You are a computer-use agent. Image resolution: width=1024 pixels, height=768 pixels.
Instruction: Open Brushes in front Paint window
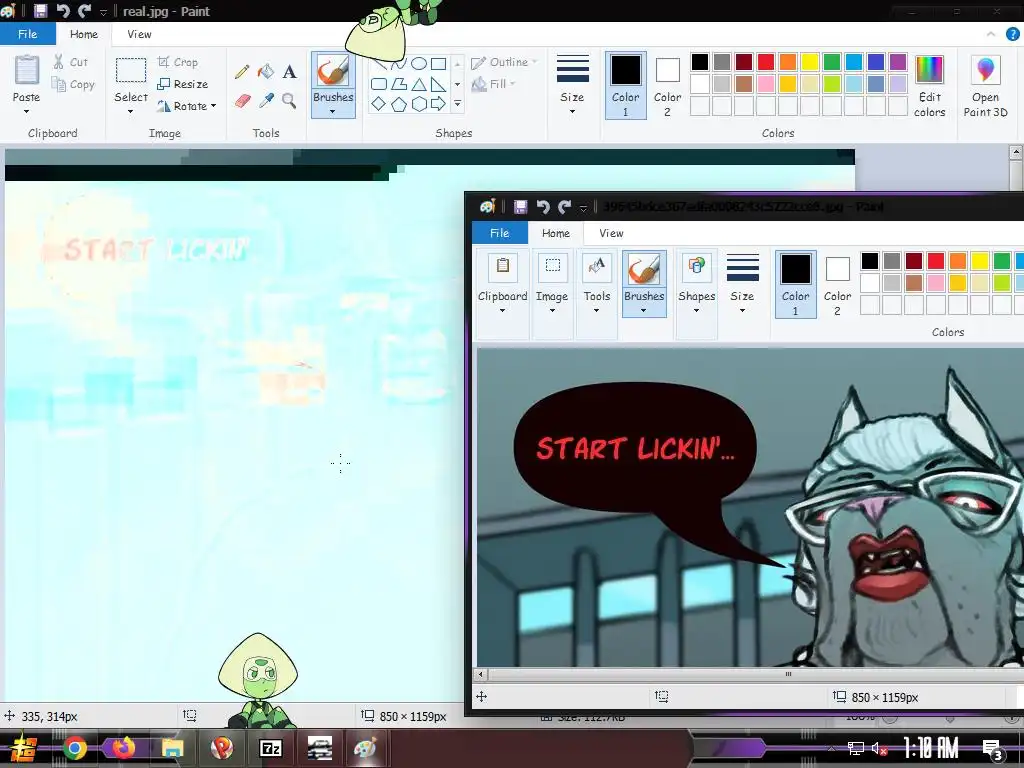[644, 283]
